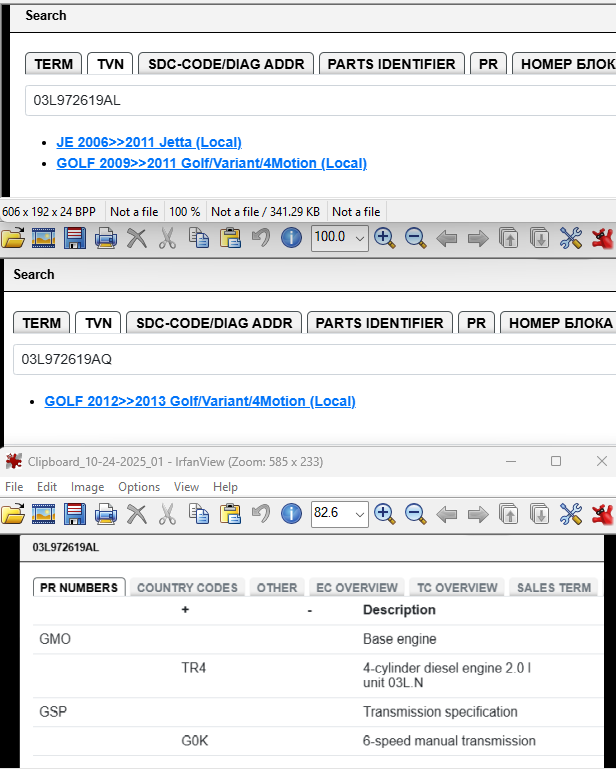Viewport: 616px width, 769px height.
Task: Open file icon in toolbar showing 100.0 zoom
Action: coord(13,238)
